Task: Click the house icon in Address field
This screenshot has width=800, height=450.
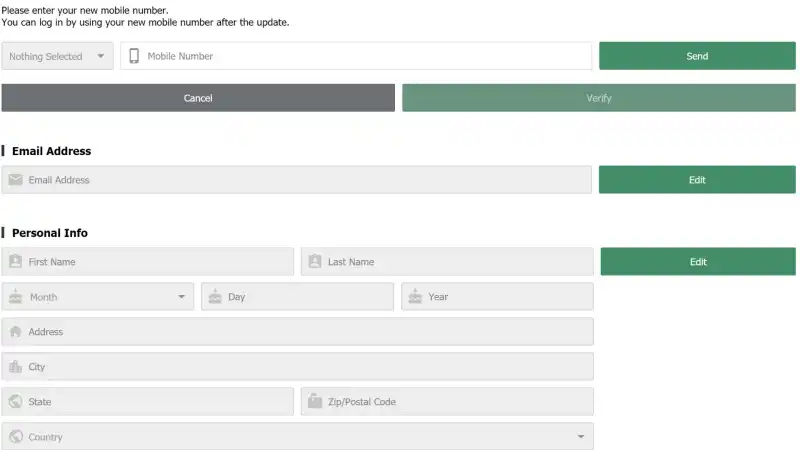Action: [15, 332]
